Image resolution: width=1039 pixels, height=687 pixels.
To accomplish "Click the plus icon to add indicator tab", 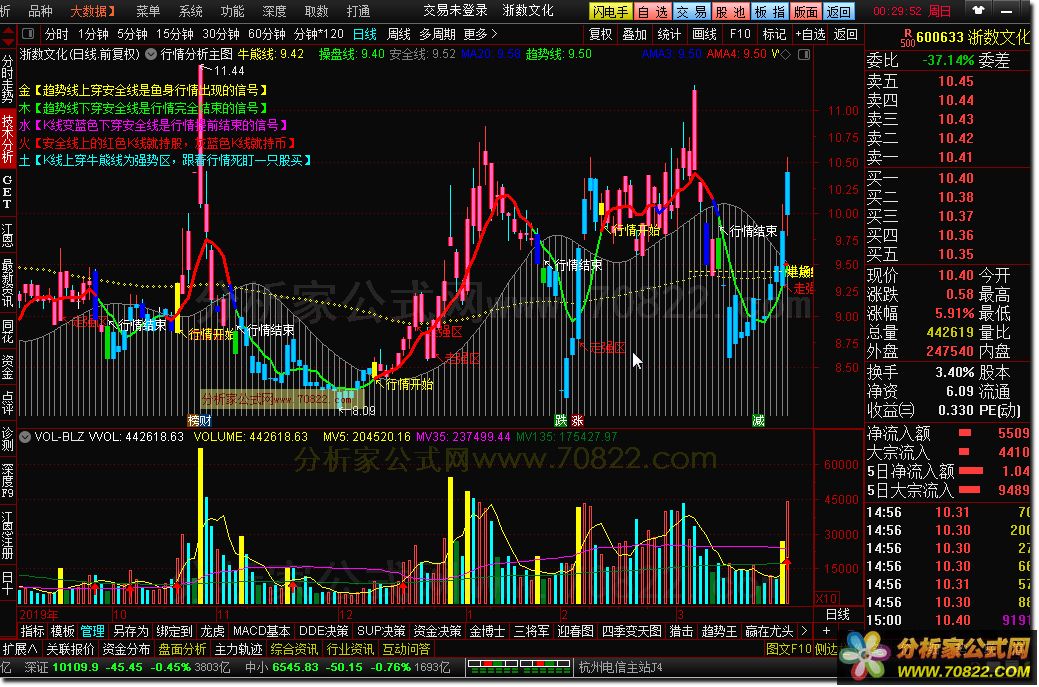I will 825,631.
